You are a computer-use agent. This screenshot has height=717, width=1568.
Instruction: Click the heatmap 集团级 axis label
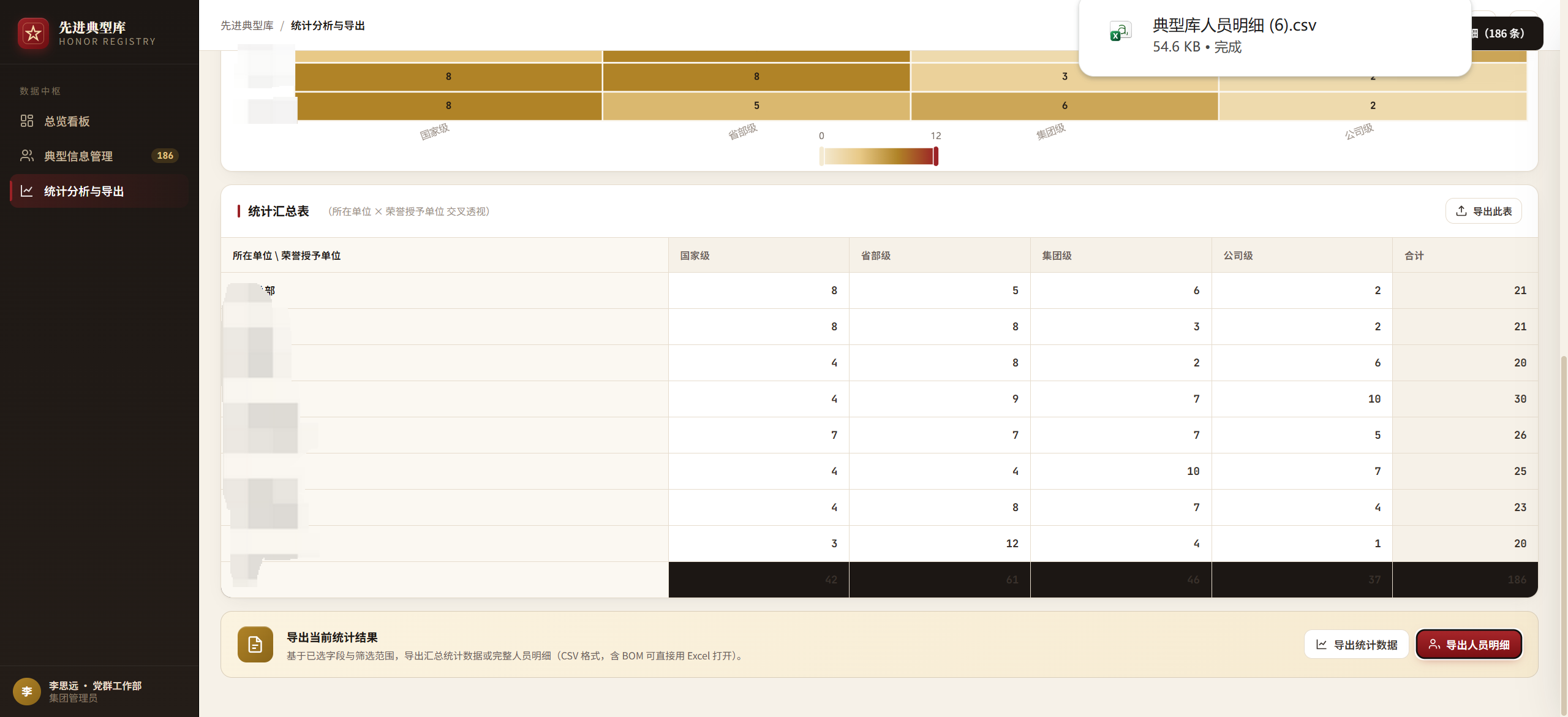point(1051,131)
